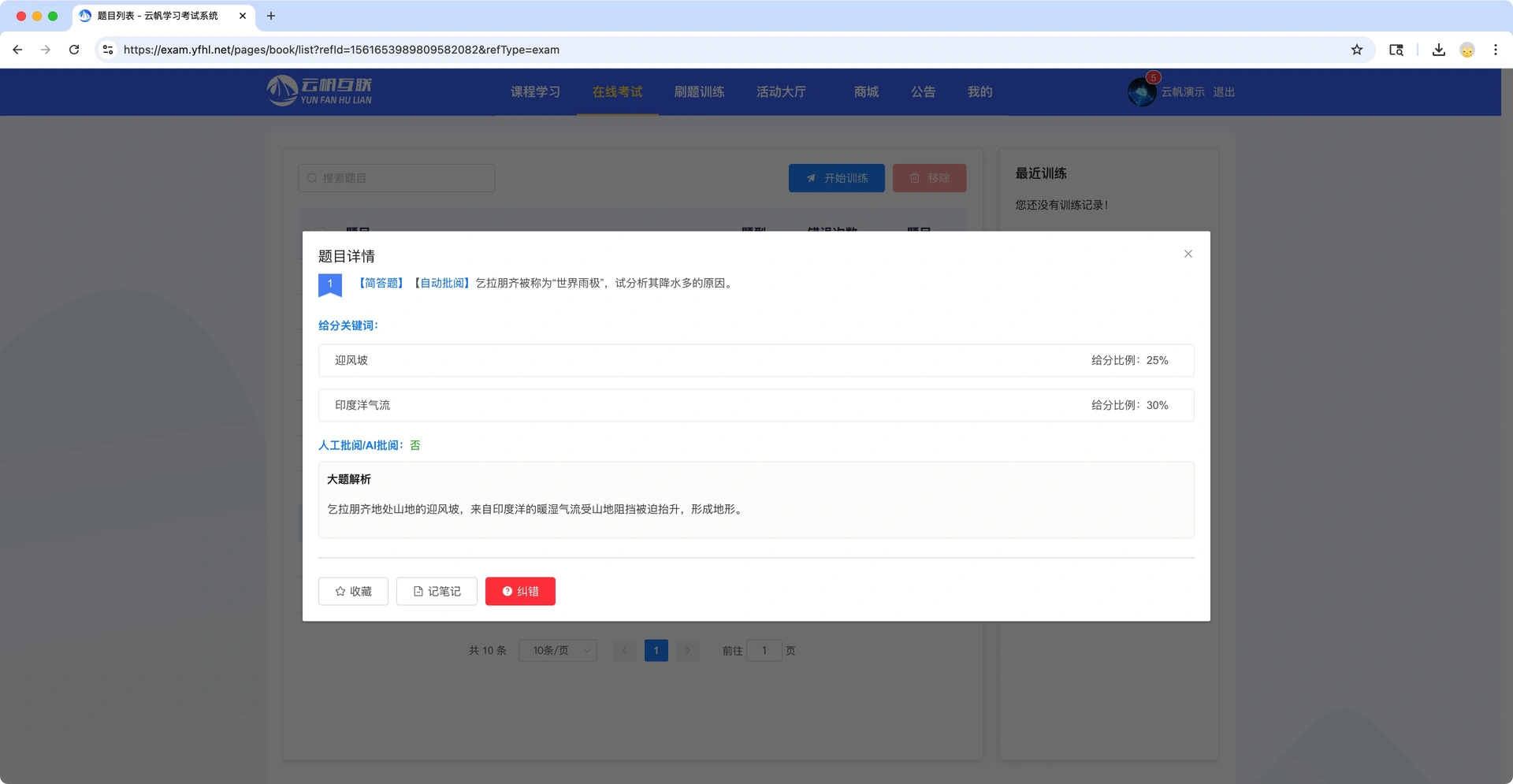The width and height of the screenshot is (1513, 784).
Task: Close the 题目详情 dialog
Action: [x=1188, y=254]
